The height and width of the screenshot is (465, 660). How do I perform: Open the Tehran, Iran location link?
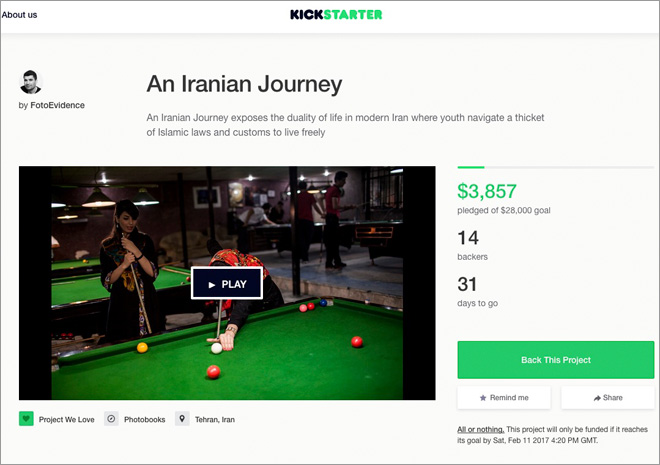click(215, 420)
